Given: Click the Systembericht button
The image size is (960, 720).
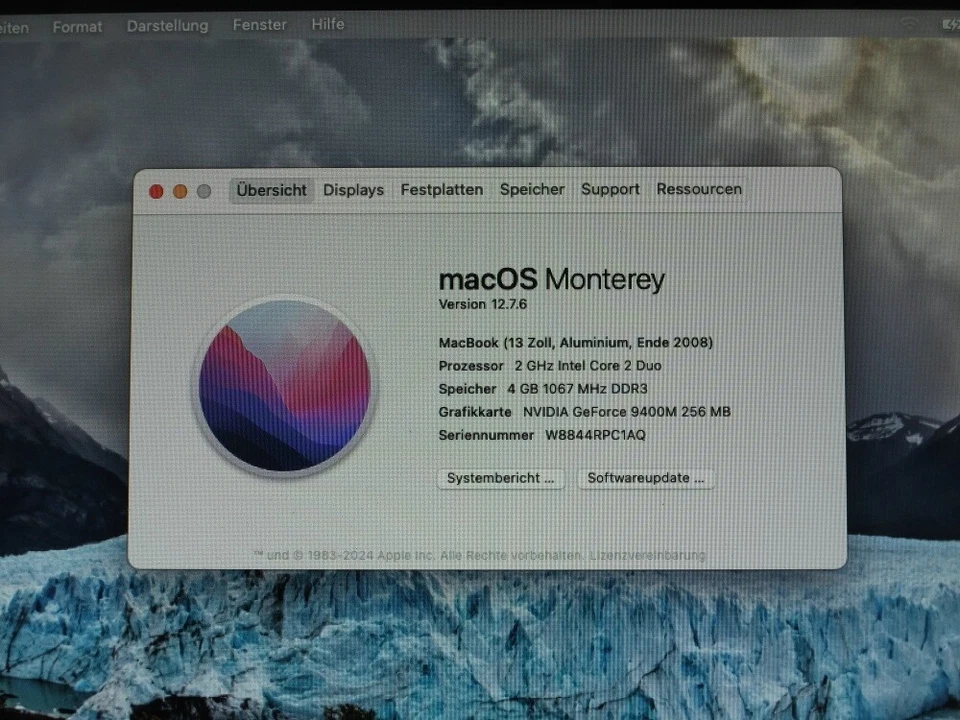Looking at the screenshot, I should pyautogui.click(x=500, y=478).
